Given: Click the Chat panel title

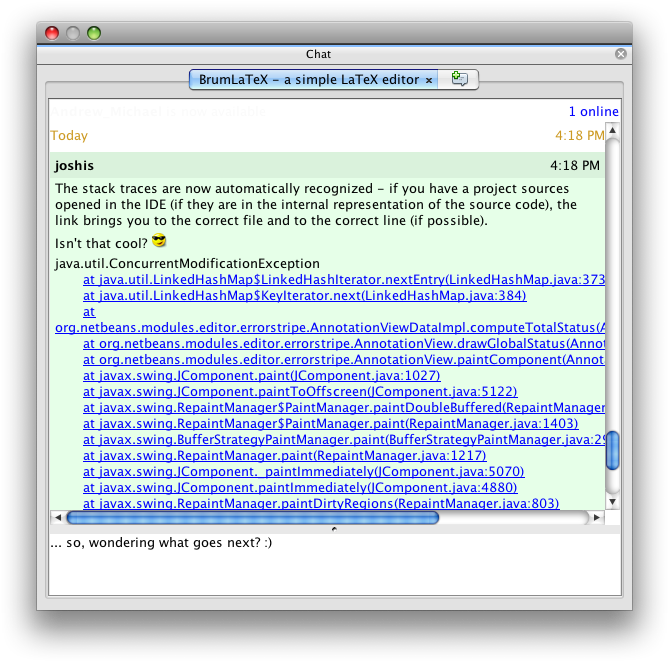Looking at the screenshot, I should [x=318, y=54].
